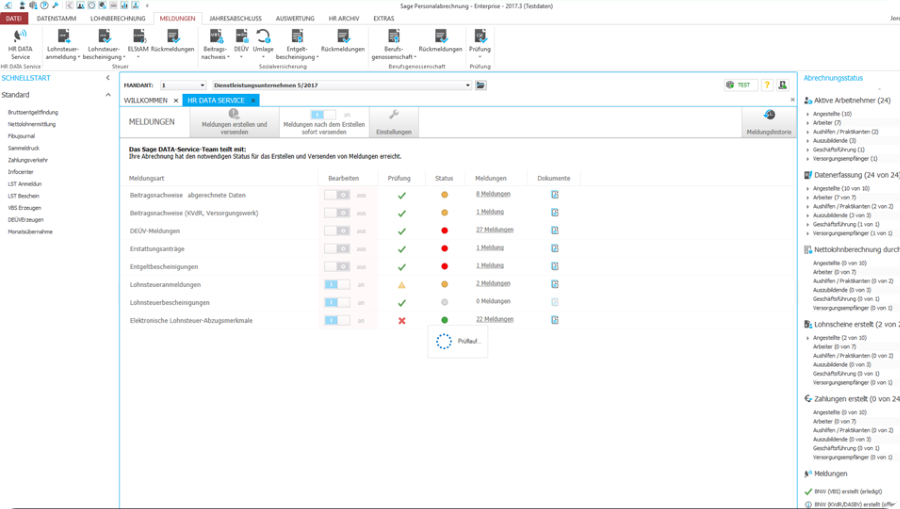Toggle Bearbeiten for Lohnsteuerbescheinigungen
The width and height of the screenshot is (900, 509).
(x=337, y=302)
